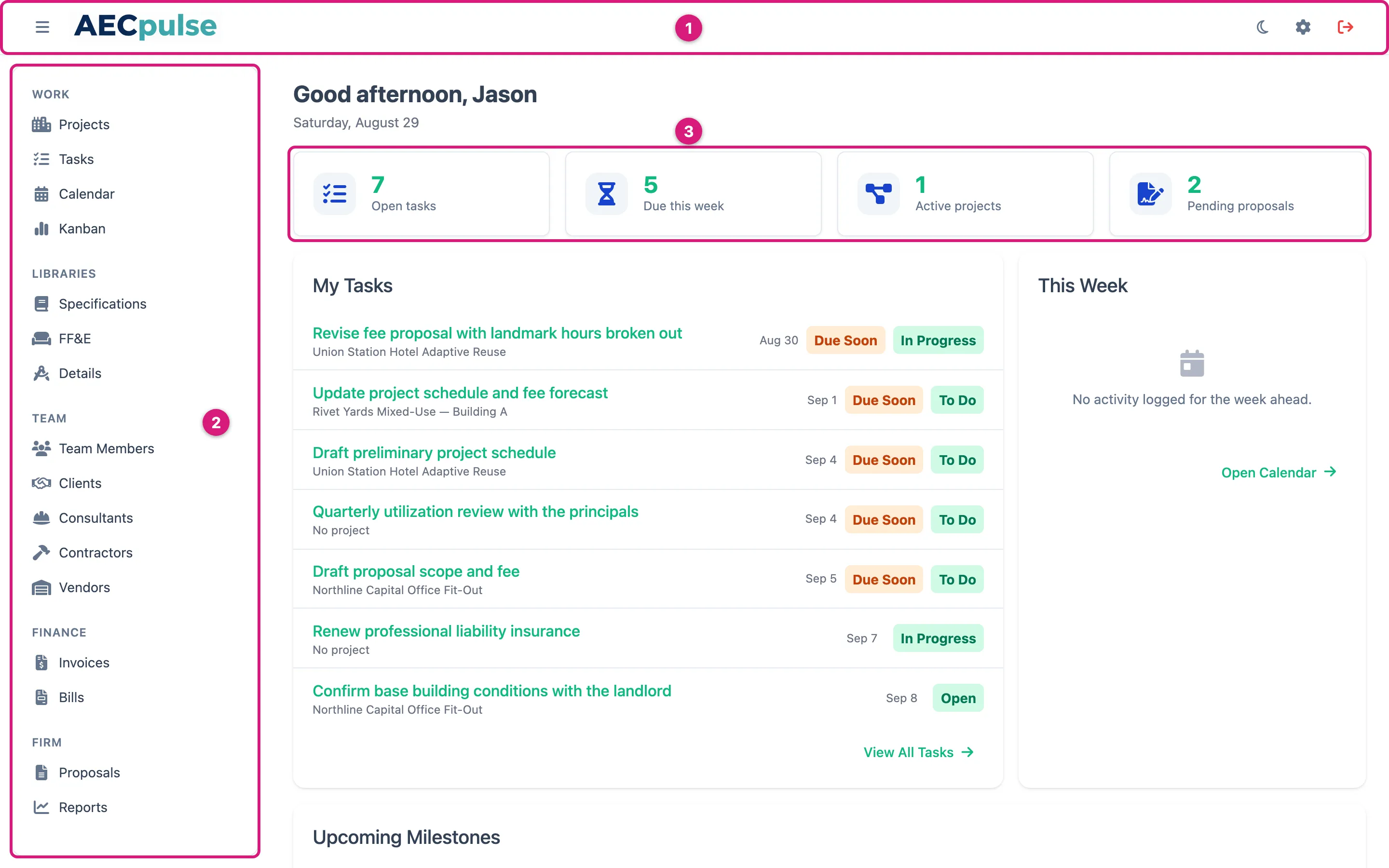
Task: Click the Details drafting compass icon
Action: (41, 373)
